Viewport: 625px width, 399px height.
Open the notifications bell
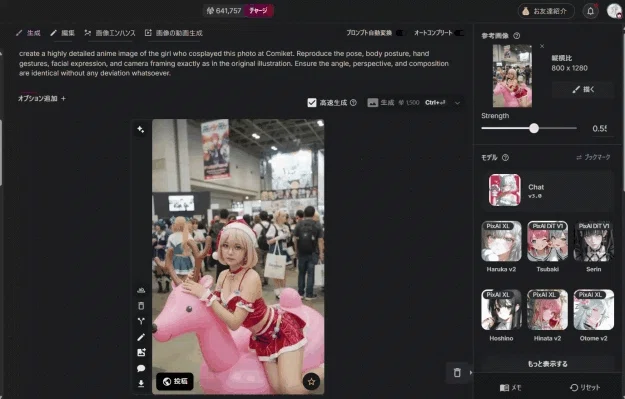(x=590, y=11)
